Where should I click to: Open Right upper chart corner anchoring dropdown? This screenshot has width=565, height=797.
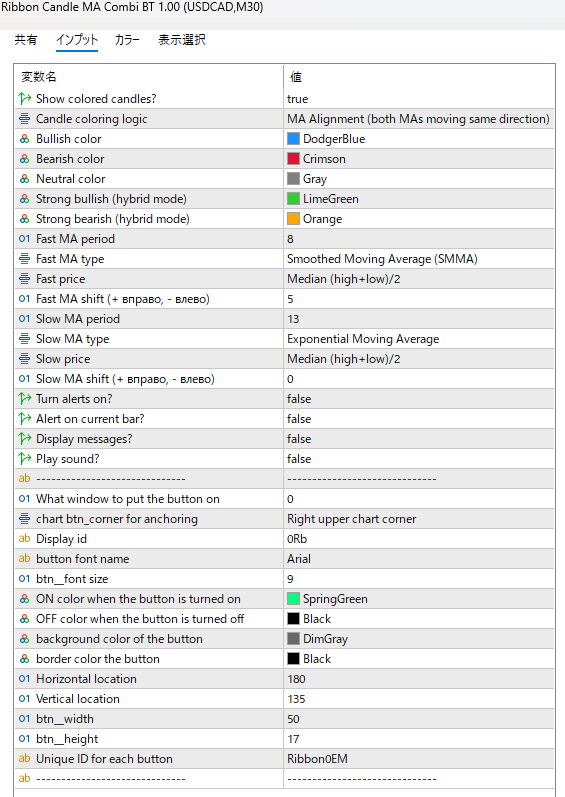(x=419, y=519)
